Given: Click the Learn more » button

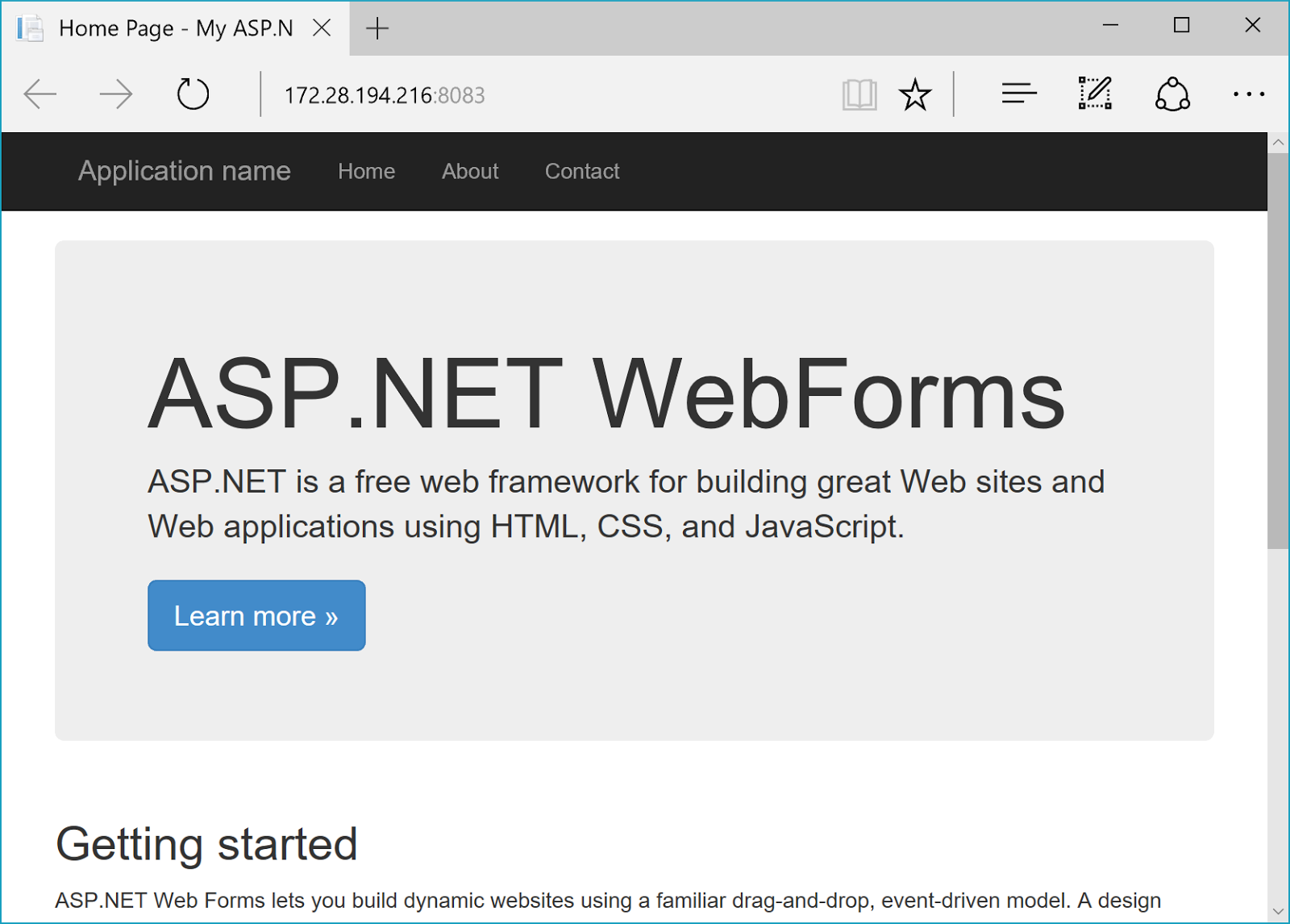Looking at the screenshot, I should pos(256,615).
